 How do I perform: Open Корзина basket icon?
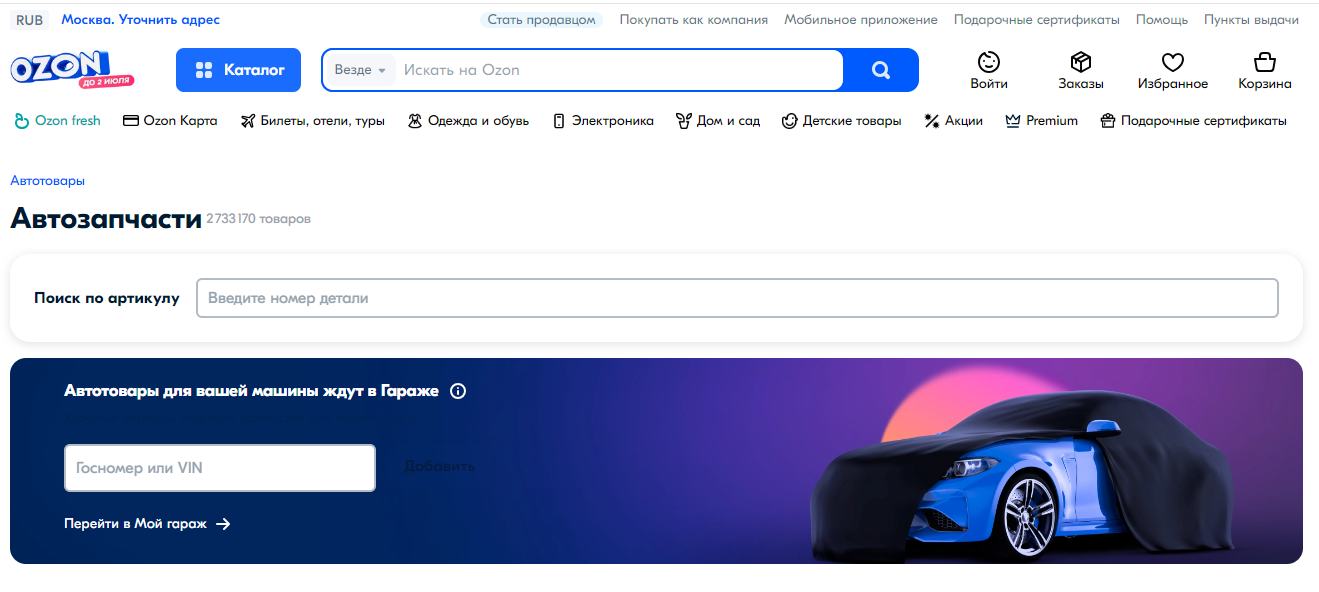click(1265, 61)
